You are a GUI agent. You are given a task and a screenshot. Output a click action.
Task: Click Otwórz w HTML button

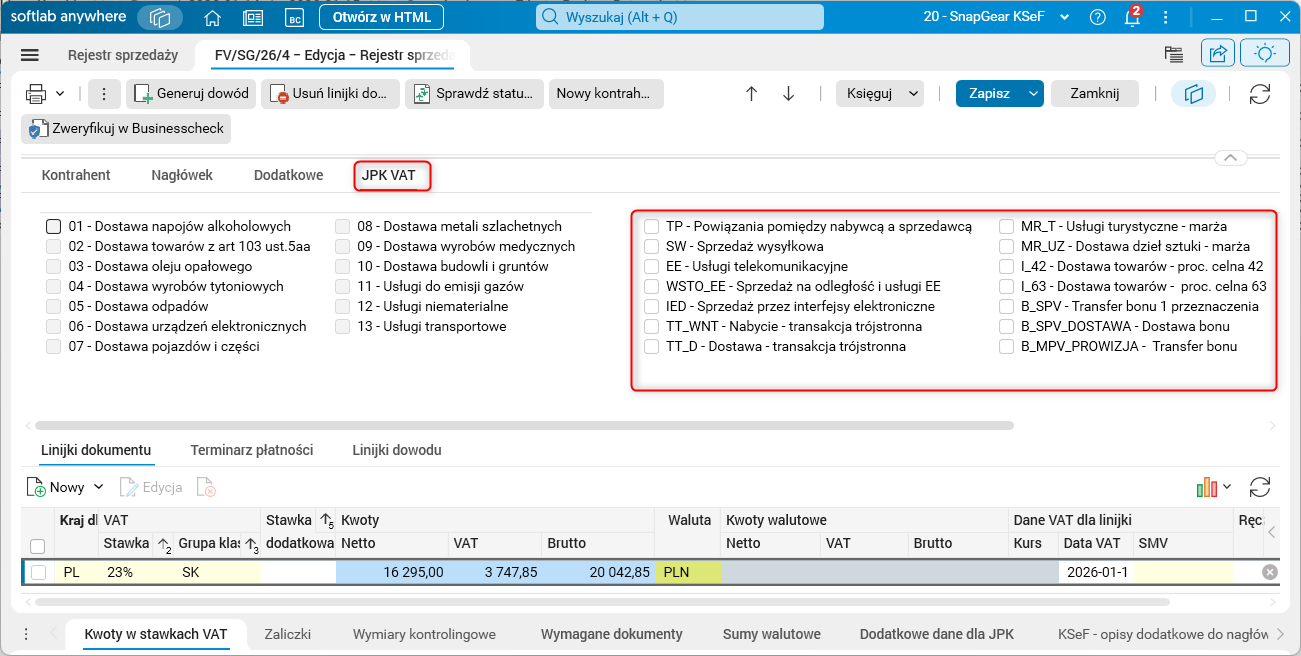tap(382, 17)
